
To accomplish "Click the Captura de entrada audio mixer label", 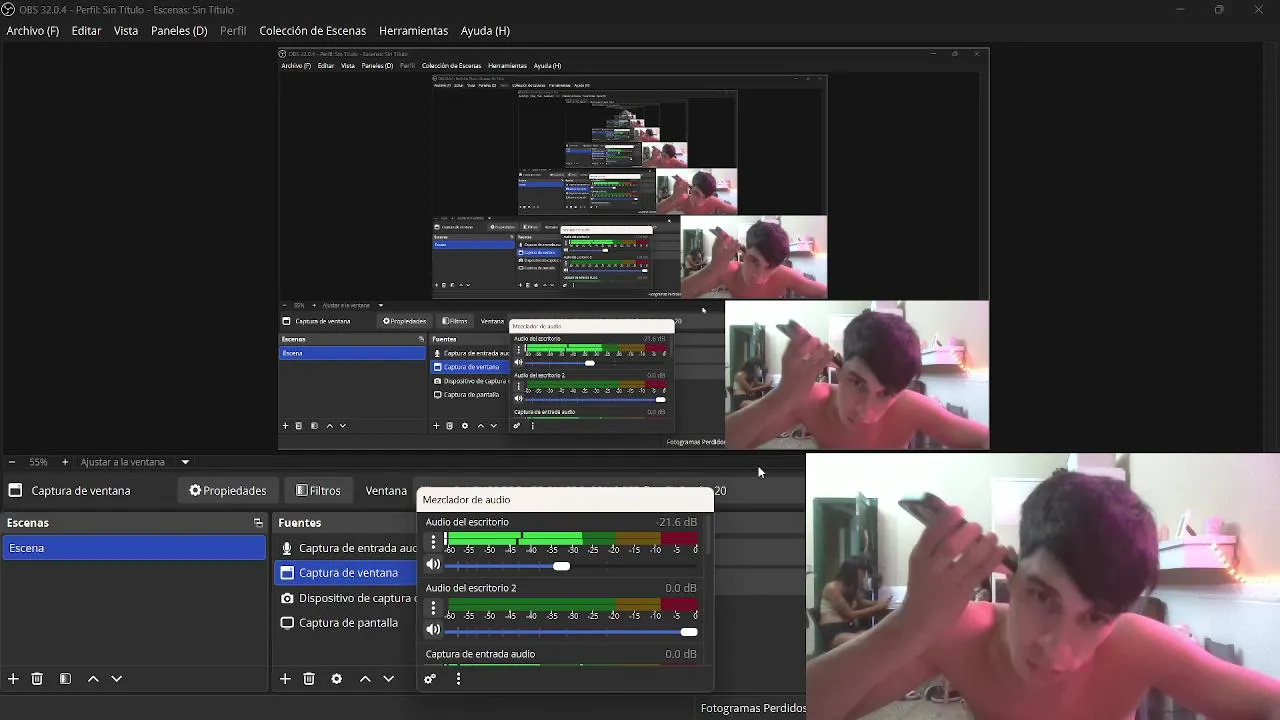I will [480, 654].
